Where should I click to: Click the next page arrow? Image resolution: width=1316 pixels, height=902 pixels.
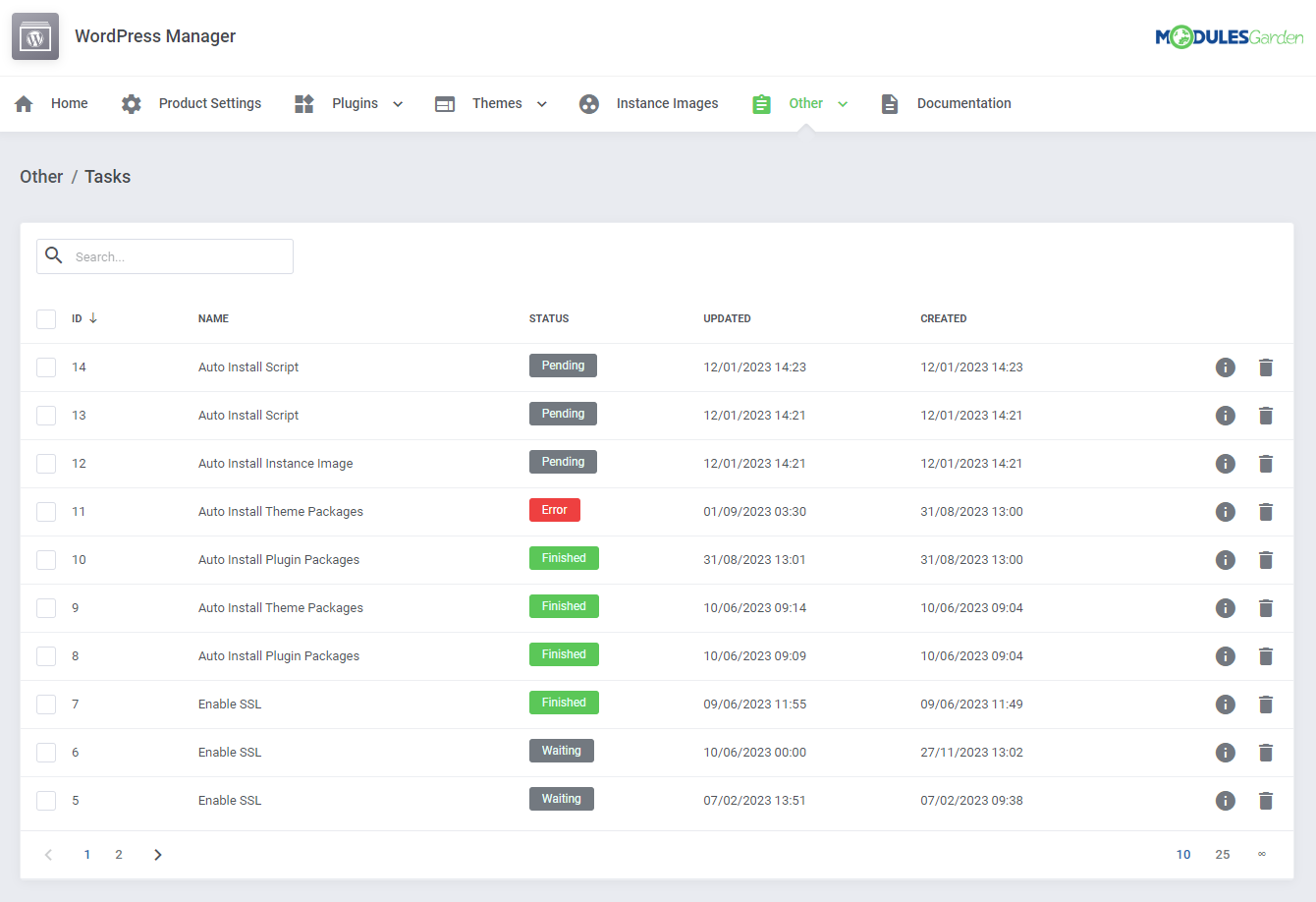coord(158,855)
